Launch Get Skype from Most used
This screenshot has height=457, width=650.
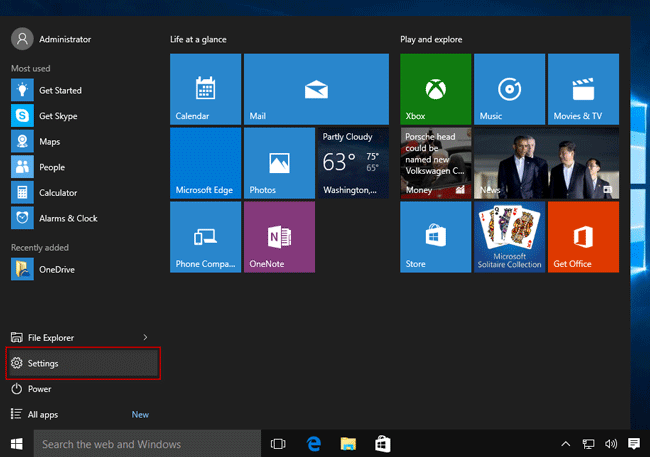83,116
